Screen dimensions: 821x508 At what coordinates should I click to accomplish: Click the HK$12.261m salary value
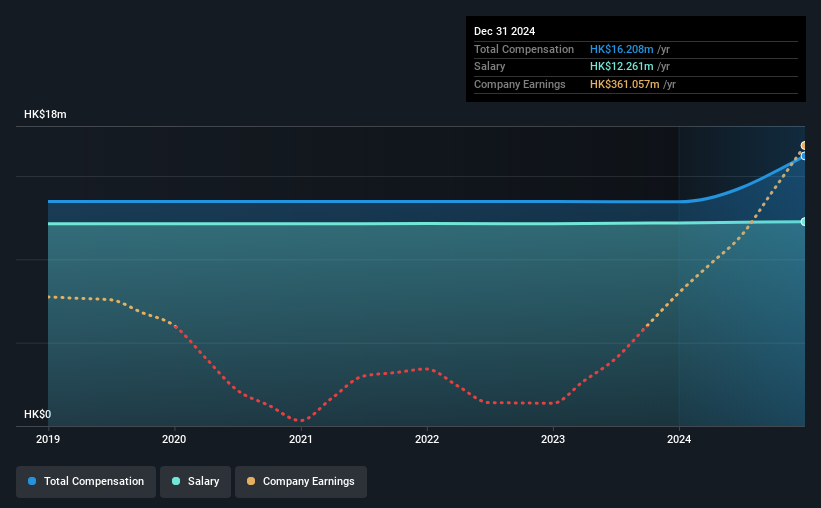pyautogui.click(x=622, y=67)
